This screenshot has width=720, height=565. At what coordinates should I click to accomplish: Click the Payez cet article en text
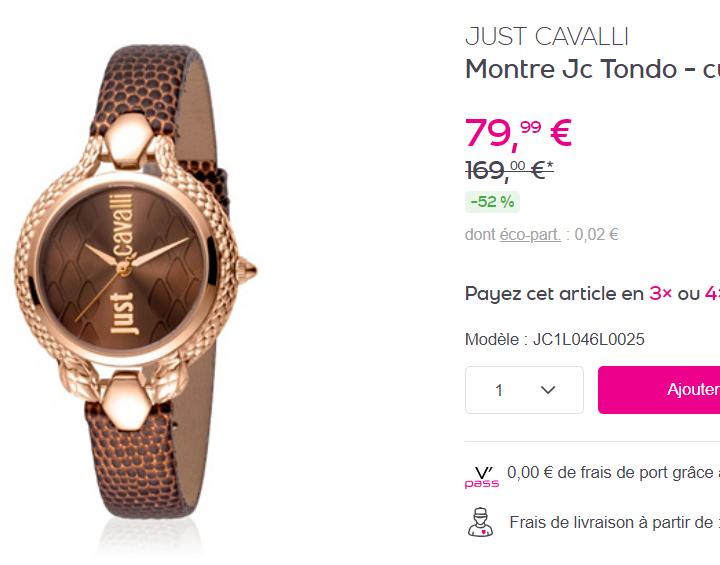(x=554, y=293)
